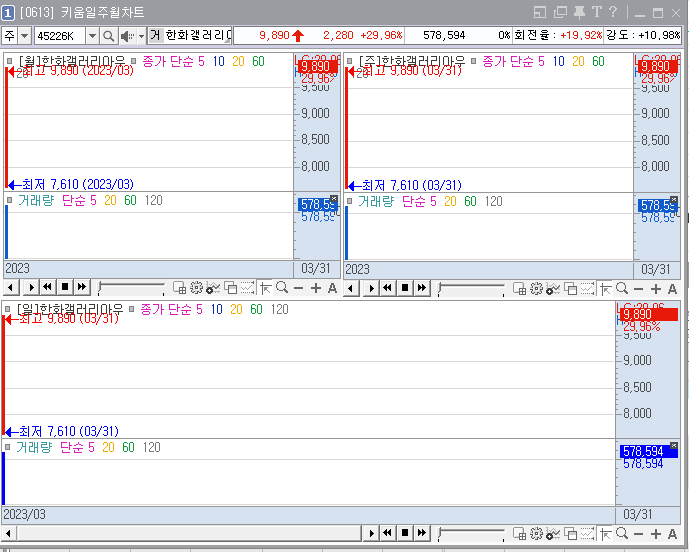This screenshot has height=552, width=689.
Task: Toggle 종가 단순 box on weekly chart
Action: point(474,61)
